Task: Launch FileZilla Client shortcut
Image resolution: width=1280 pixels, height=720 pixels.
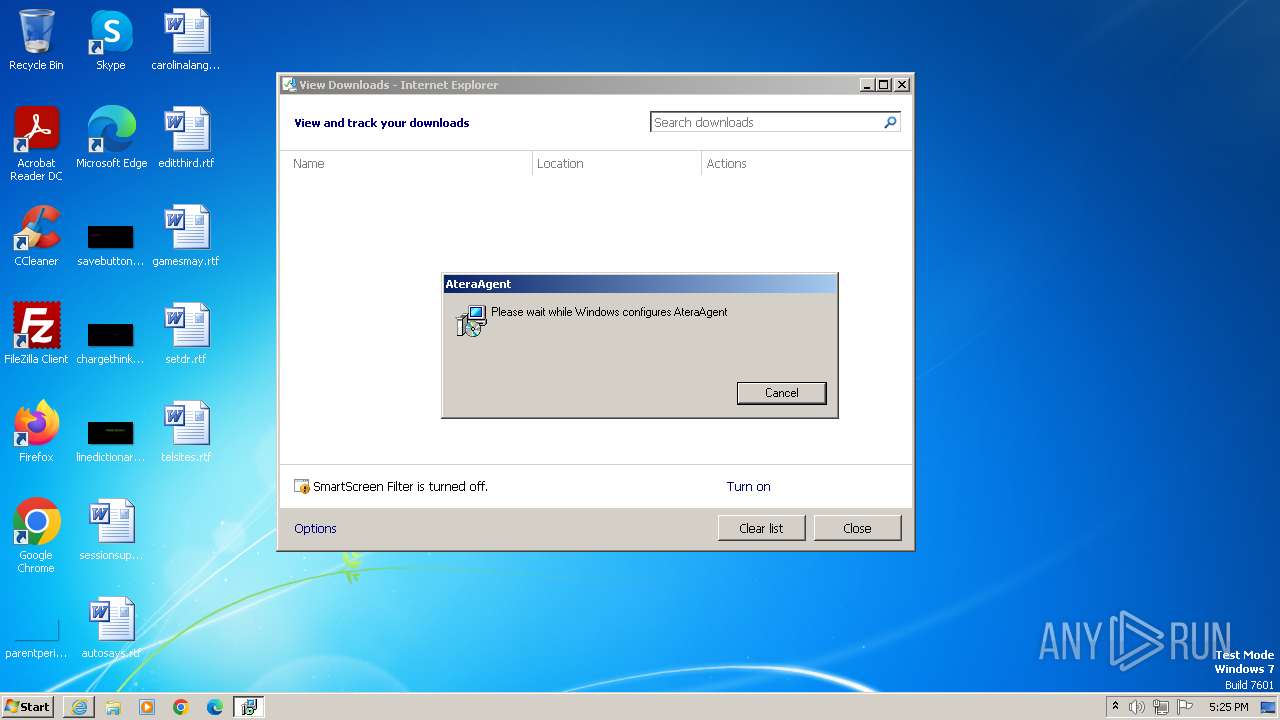Action: (36, 334)
